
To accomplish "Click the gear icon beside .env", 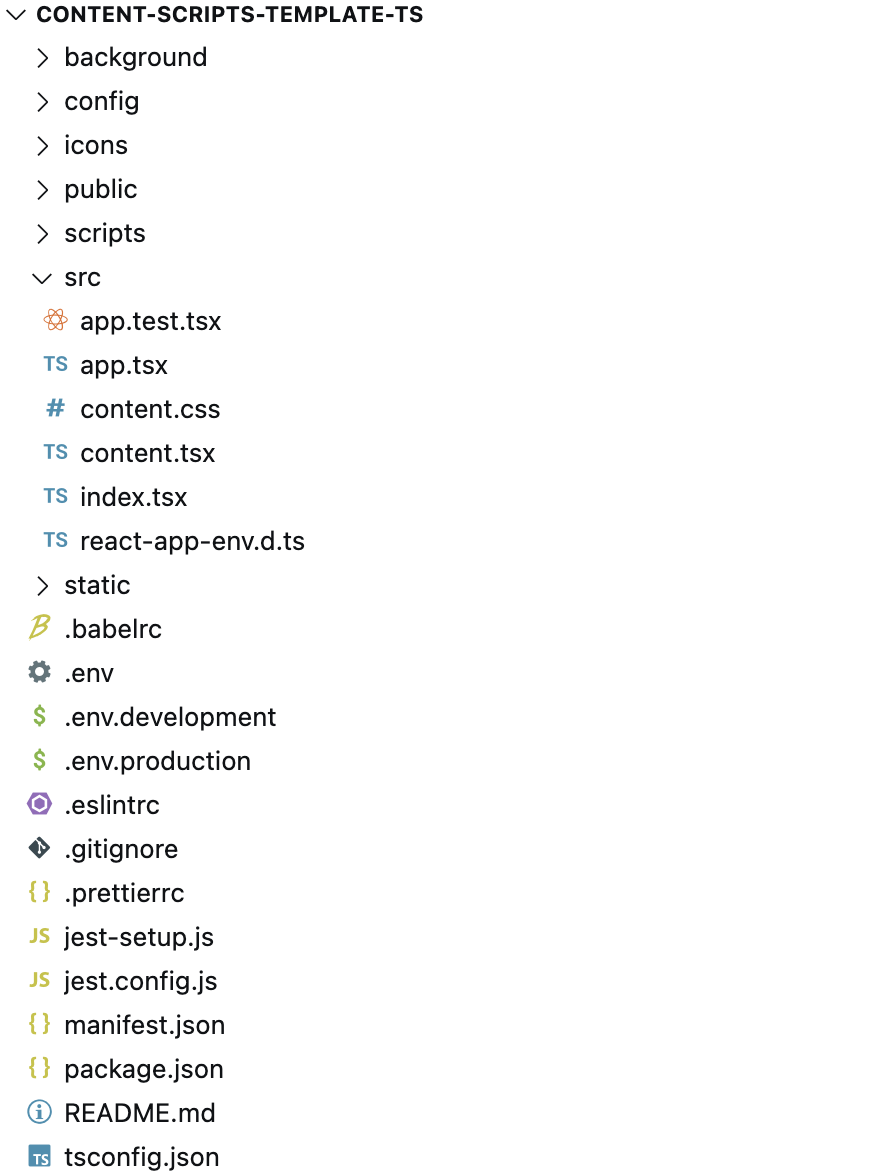I will [39, 672].
